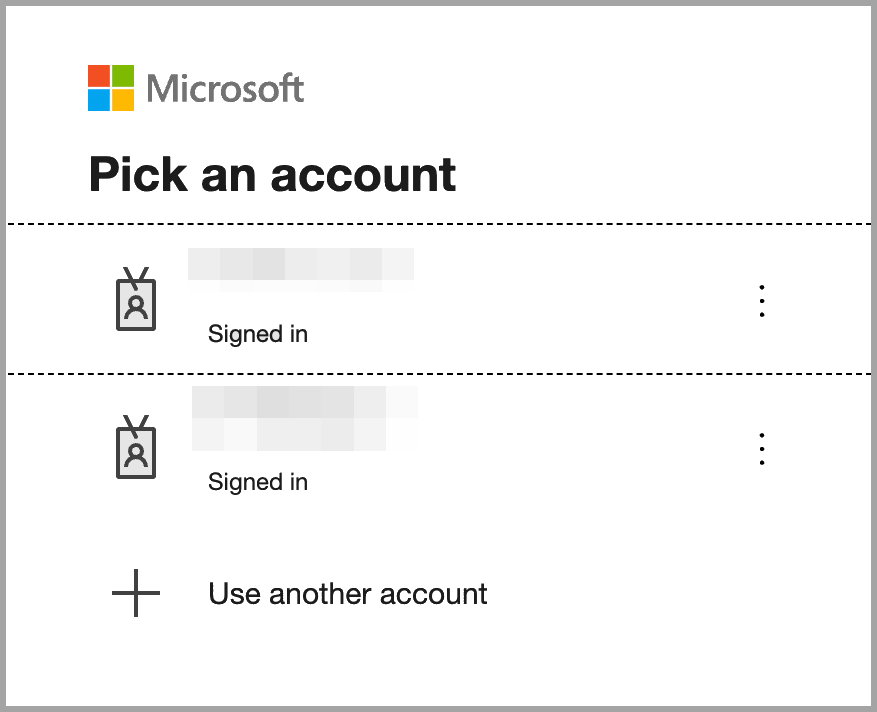
Task: Click the plus icon for another account
Action: (x=136, y=594)
